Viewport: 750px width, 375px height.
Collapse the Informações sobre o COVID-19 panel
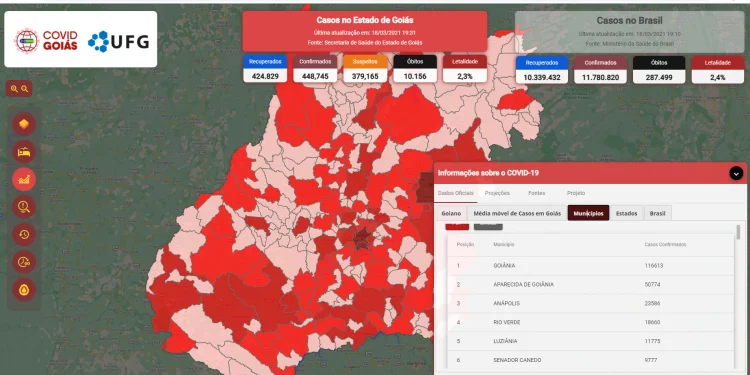[736, 173]
